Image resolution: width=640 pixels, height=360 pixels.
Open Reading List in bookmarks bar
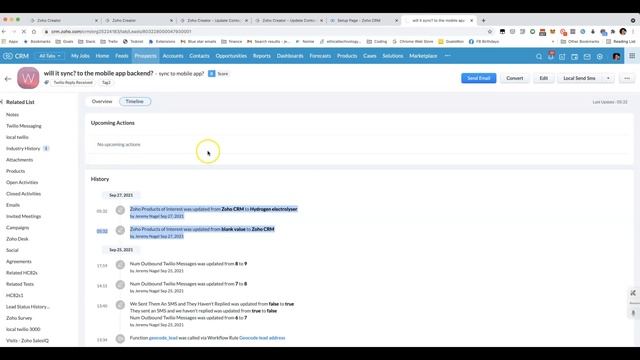coord(621,42)
